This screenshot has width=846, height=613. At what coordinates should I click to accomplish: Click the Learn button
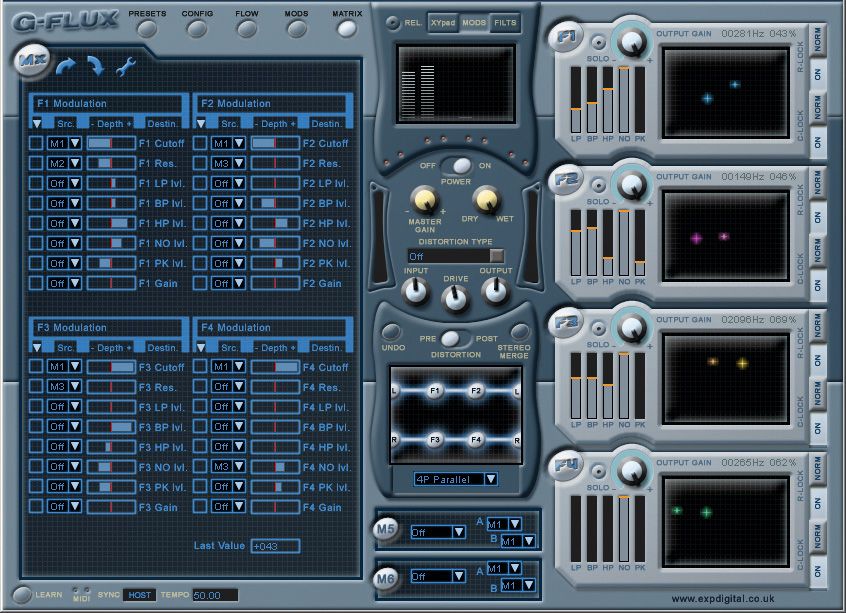click(22, 595)
